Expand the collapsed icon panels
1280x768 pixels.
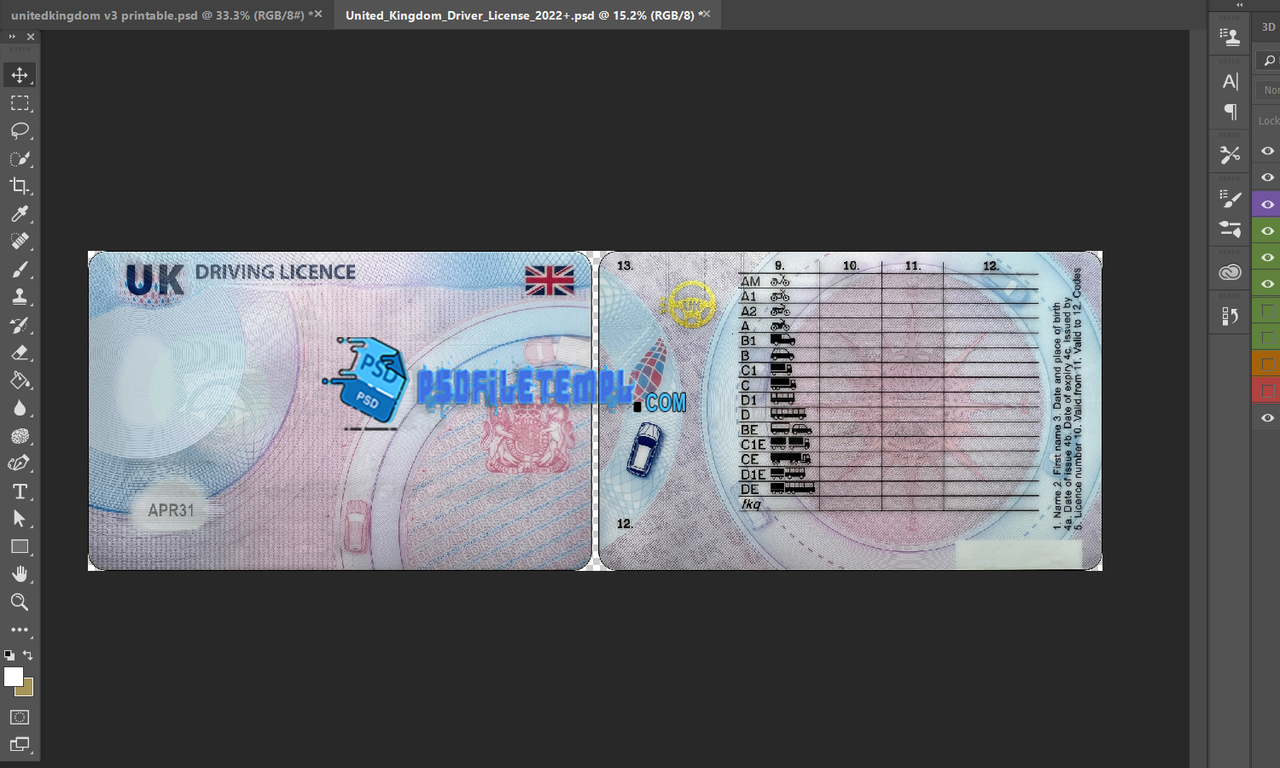[1240, 5]
